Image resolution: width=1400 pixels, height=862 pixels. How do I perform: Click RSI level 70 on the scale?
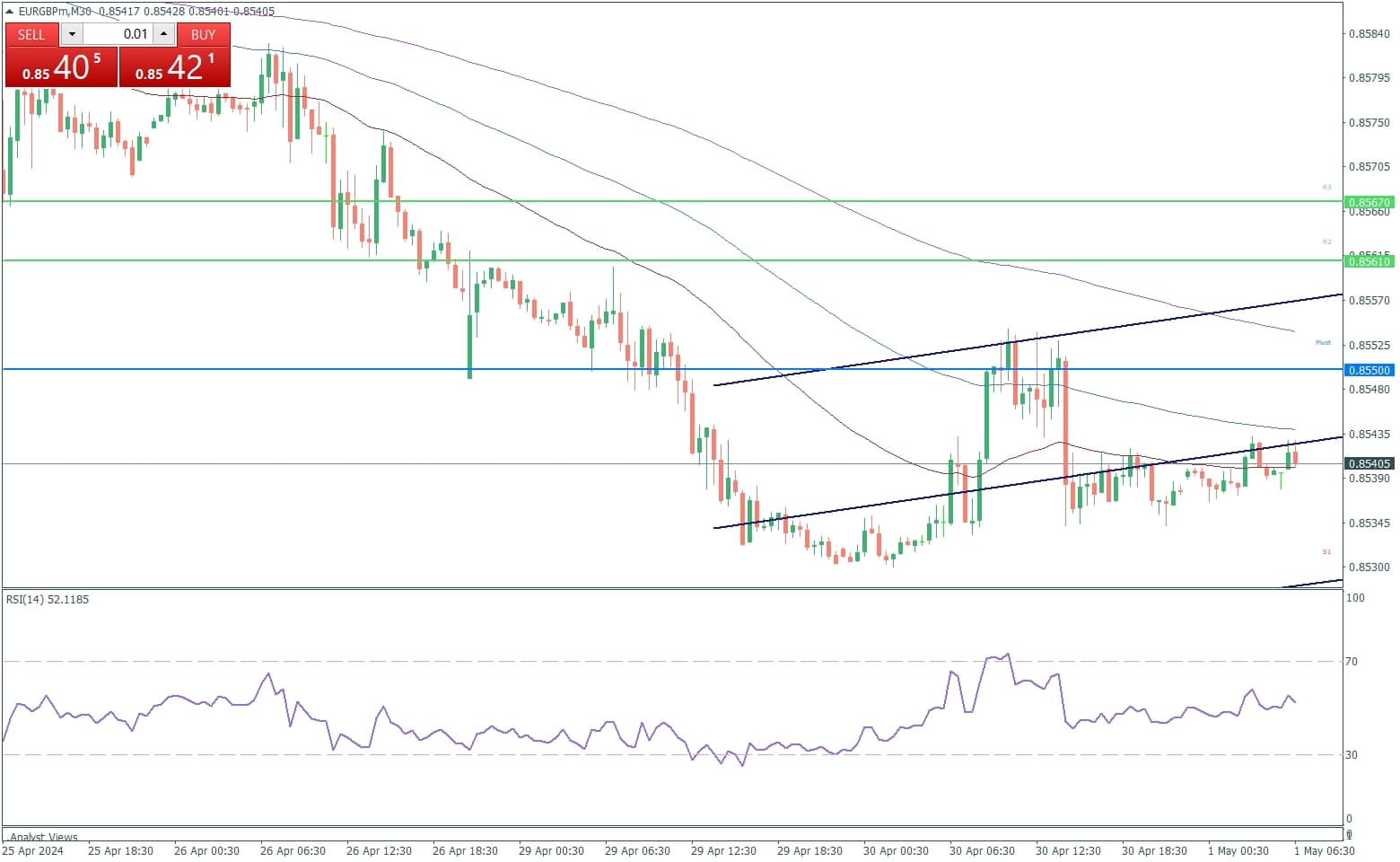point(1352,662)
